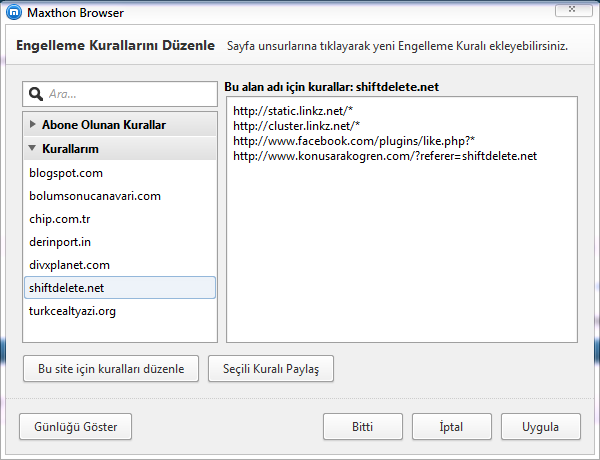
Task: Select shiftdelete.net in the list
Action: point(120,288)
